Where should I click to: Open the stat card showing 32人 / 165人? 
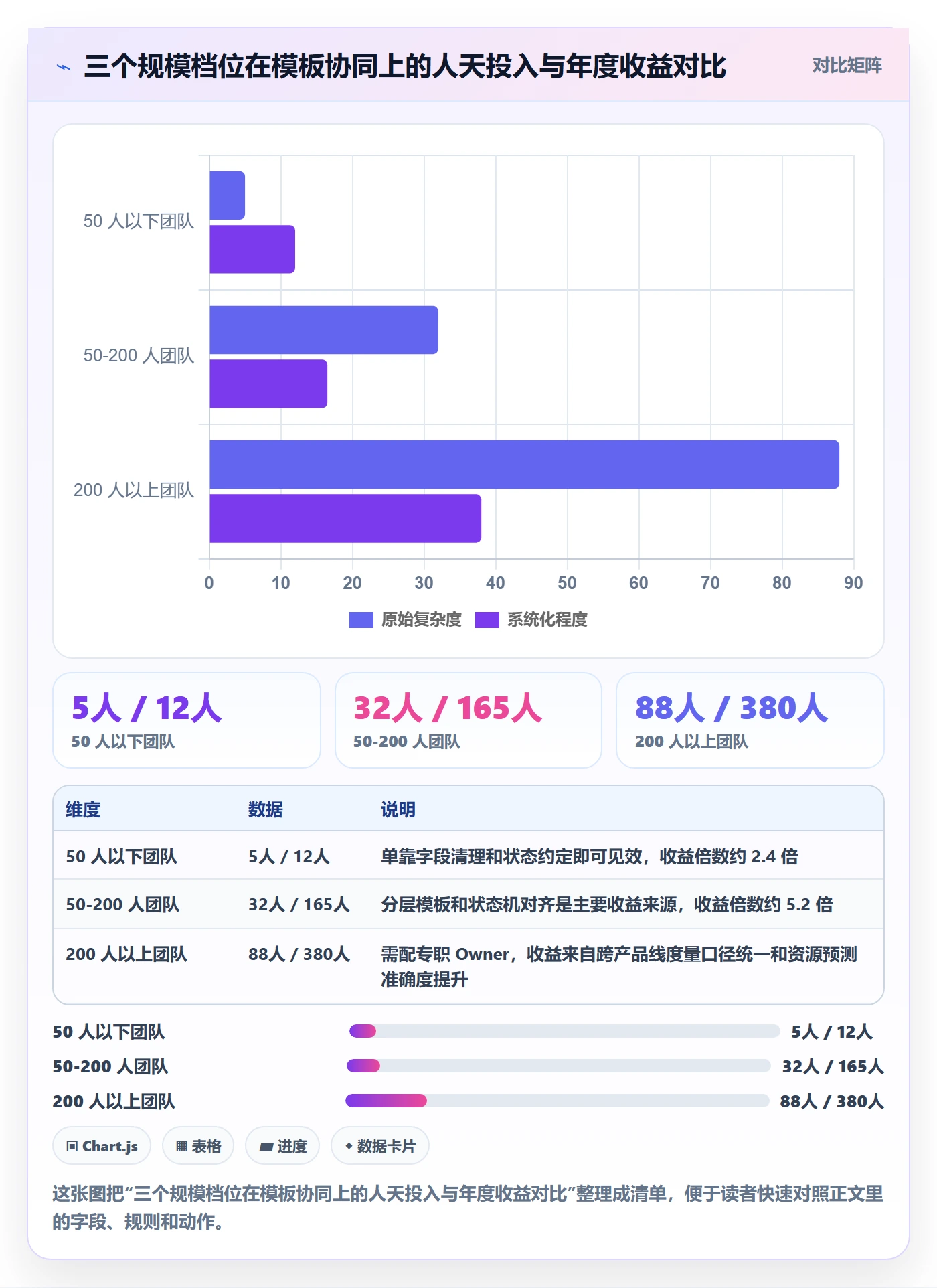tap(468, 720)
